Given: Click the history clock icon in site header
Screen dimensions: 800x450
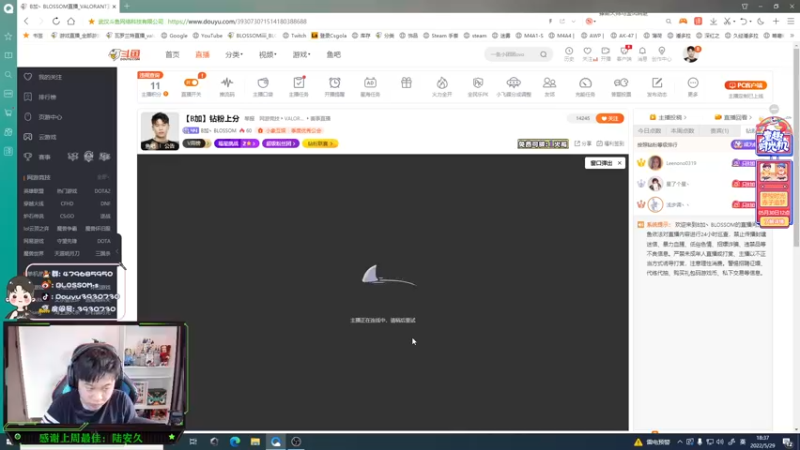Looking at the screenshot, I should click(569, 51).
